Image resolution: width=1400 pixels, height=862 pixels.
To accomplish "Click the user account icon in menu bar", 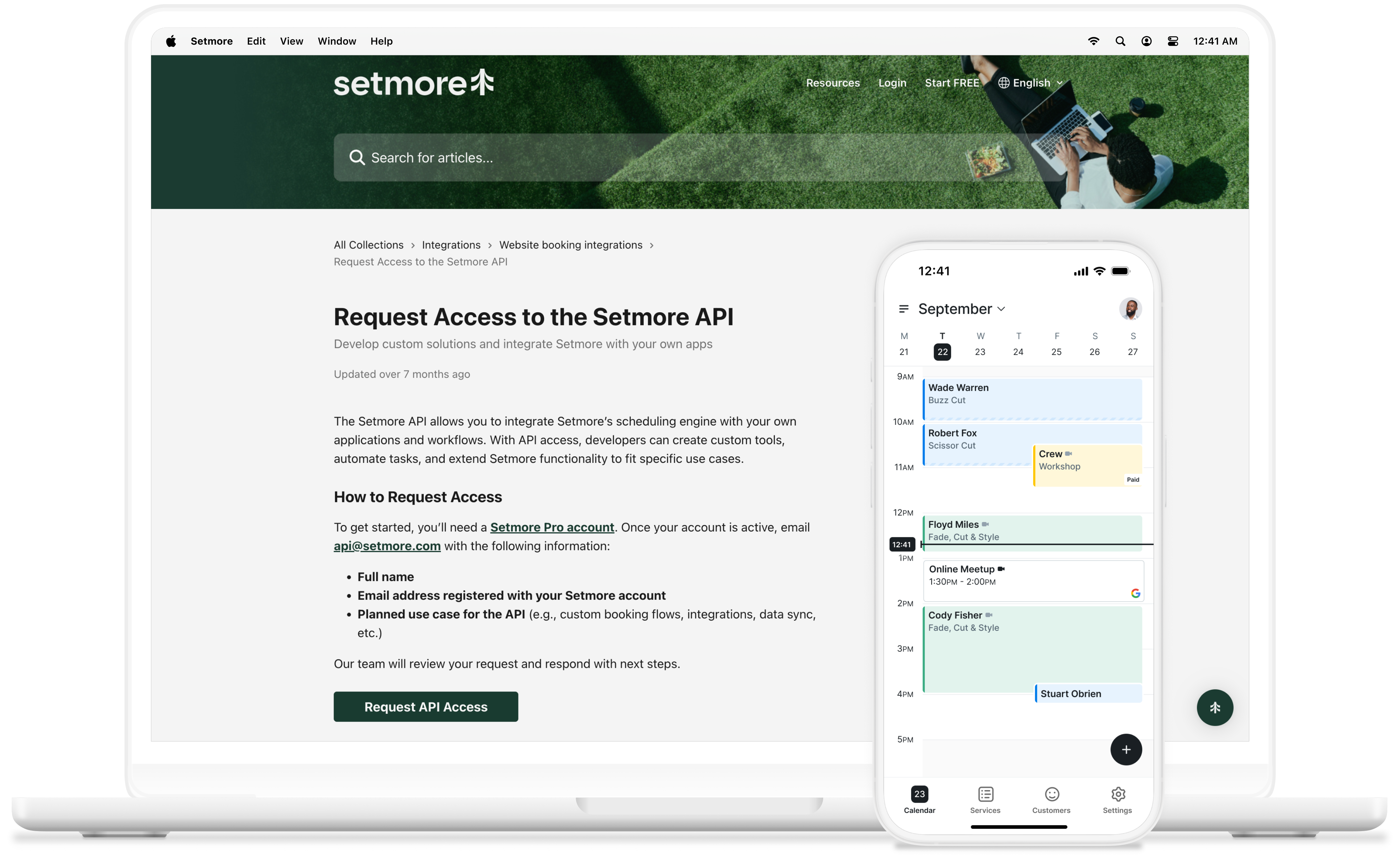I will tap(1146, 41).
